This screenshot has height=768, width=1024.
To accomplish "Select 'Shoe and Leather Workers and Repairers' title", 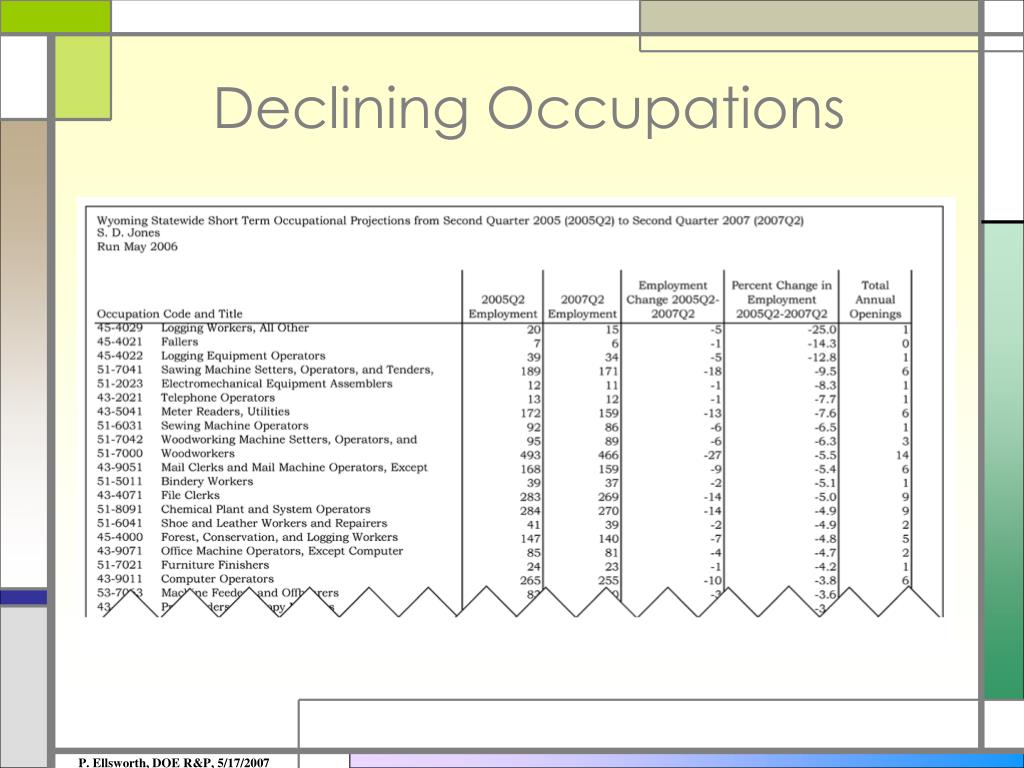I will click(x=274, y=523).
